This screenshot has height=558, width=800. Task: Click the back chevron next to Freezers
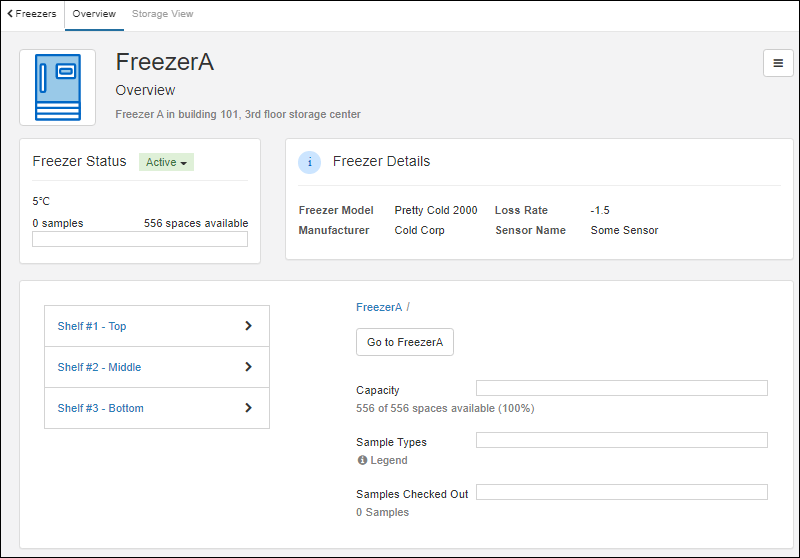(10, 14)
